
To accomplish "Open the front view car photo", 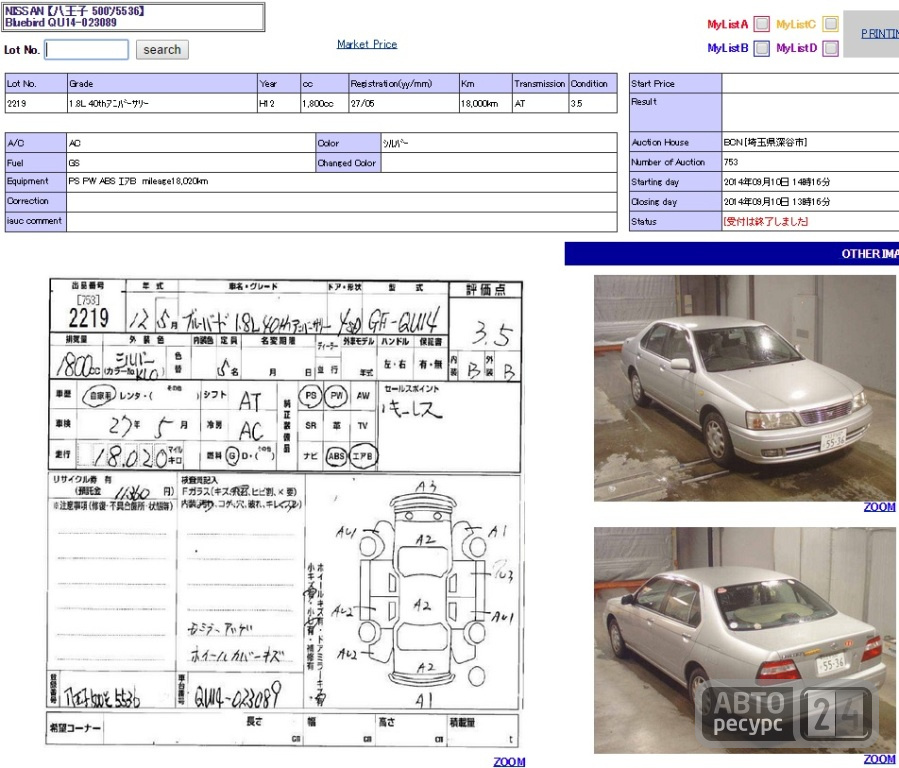I will click(744, 388).
